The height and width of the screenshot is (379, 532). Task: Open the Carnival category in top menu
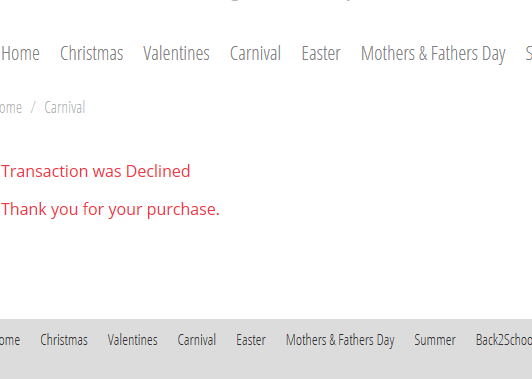pos(255,53)
